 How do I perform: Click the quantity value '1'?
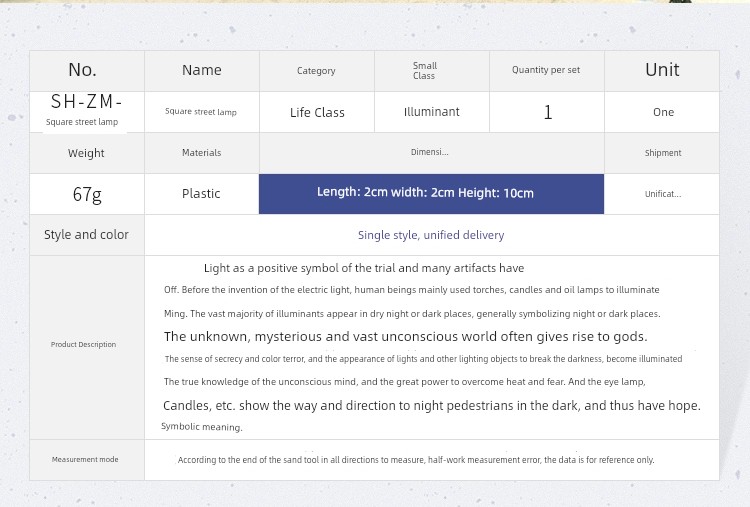(548, 112)
